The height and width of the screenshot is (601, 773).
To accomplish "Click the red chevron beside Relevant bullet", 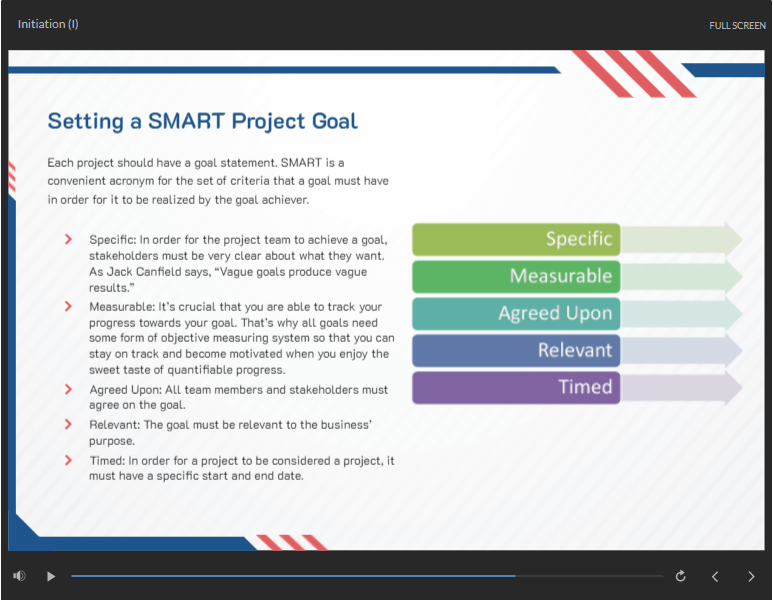I will (x=69, y=424).
